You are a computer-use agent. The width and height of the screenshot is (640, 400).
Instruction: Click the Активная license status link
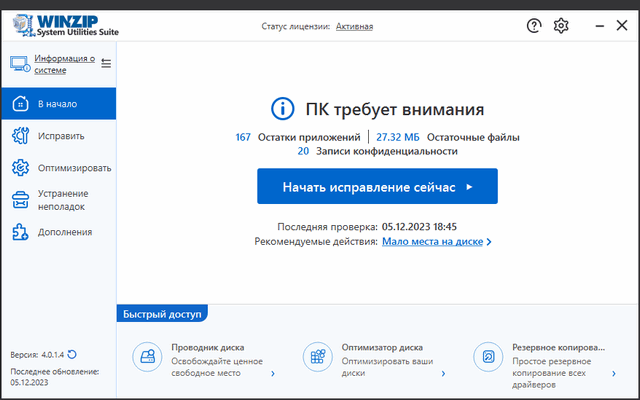[354, 26]
